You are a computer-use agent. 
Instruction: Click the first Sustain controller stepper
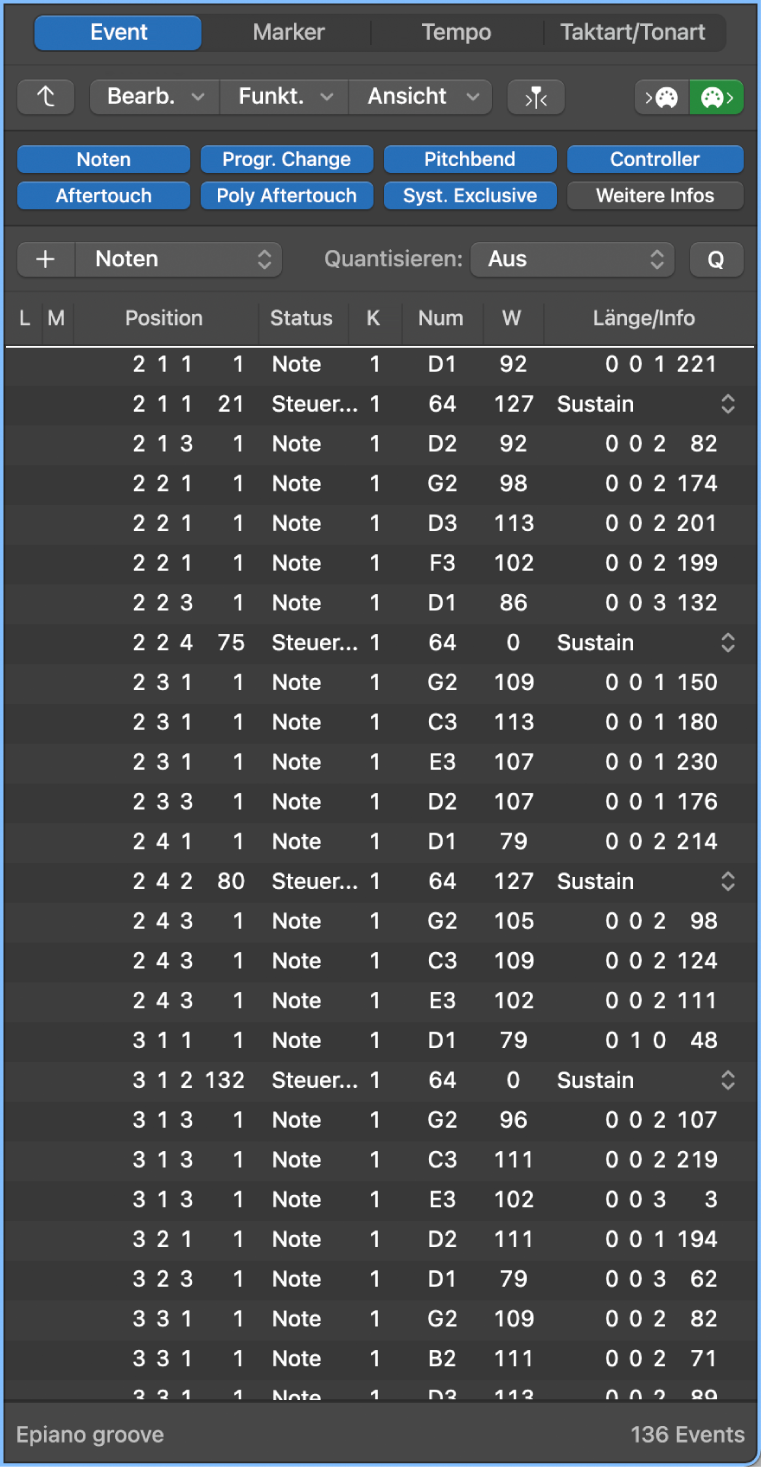tap(728, 404)
